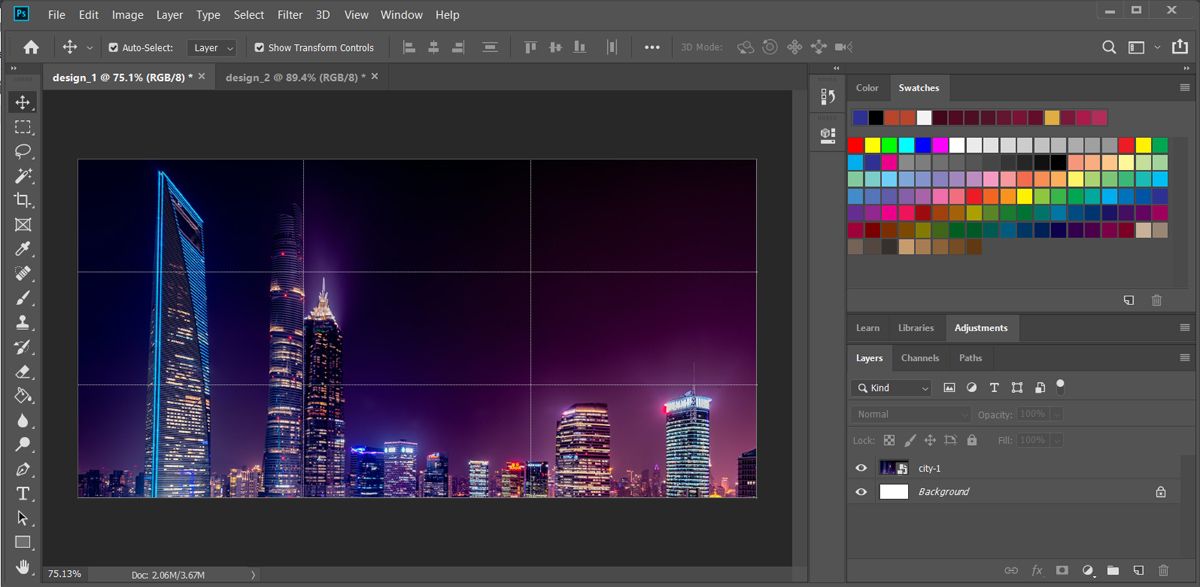Screen dimensions: 1200x587
Task: Select the Crop tool
Action: click(x=24, y=200)
